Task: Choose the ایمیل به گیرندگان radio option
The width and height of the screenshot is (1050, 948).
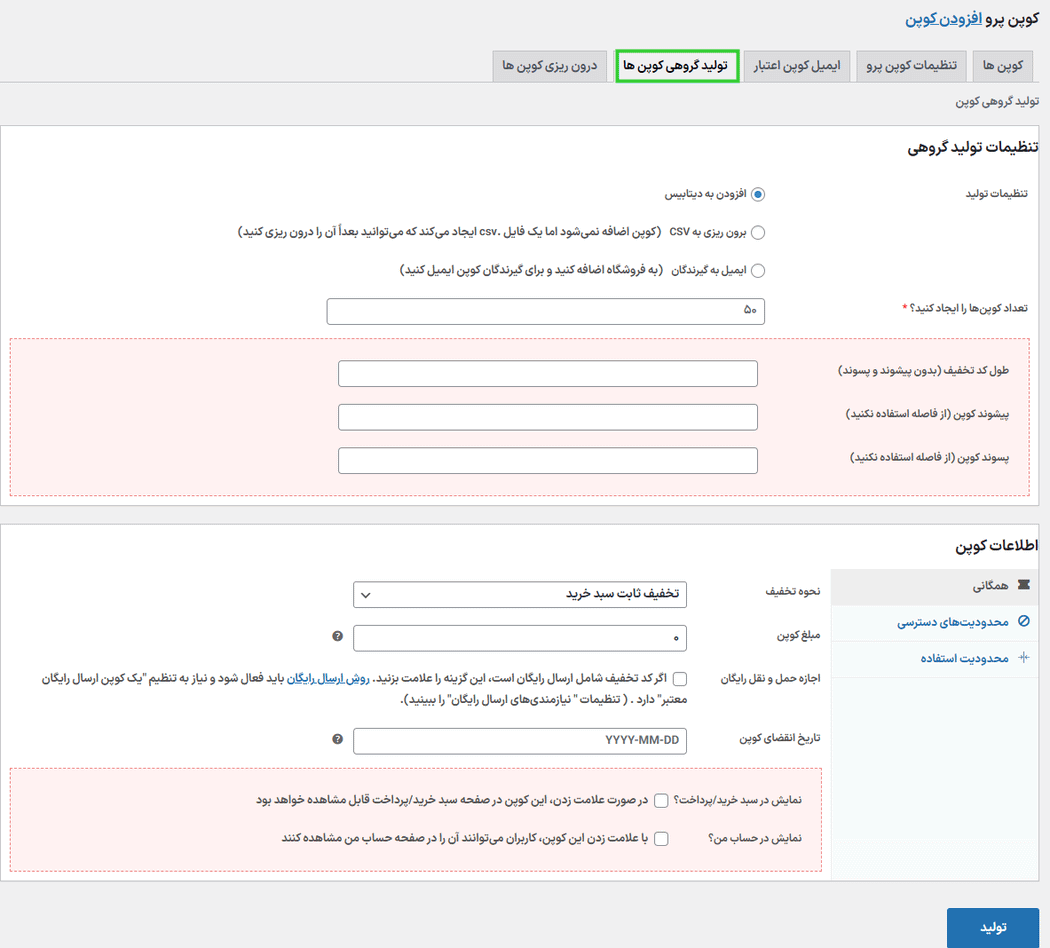Action: [x=758, y=271]
